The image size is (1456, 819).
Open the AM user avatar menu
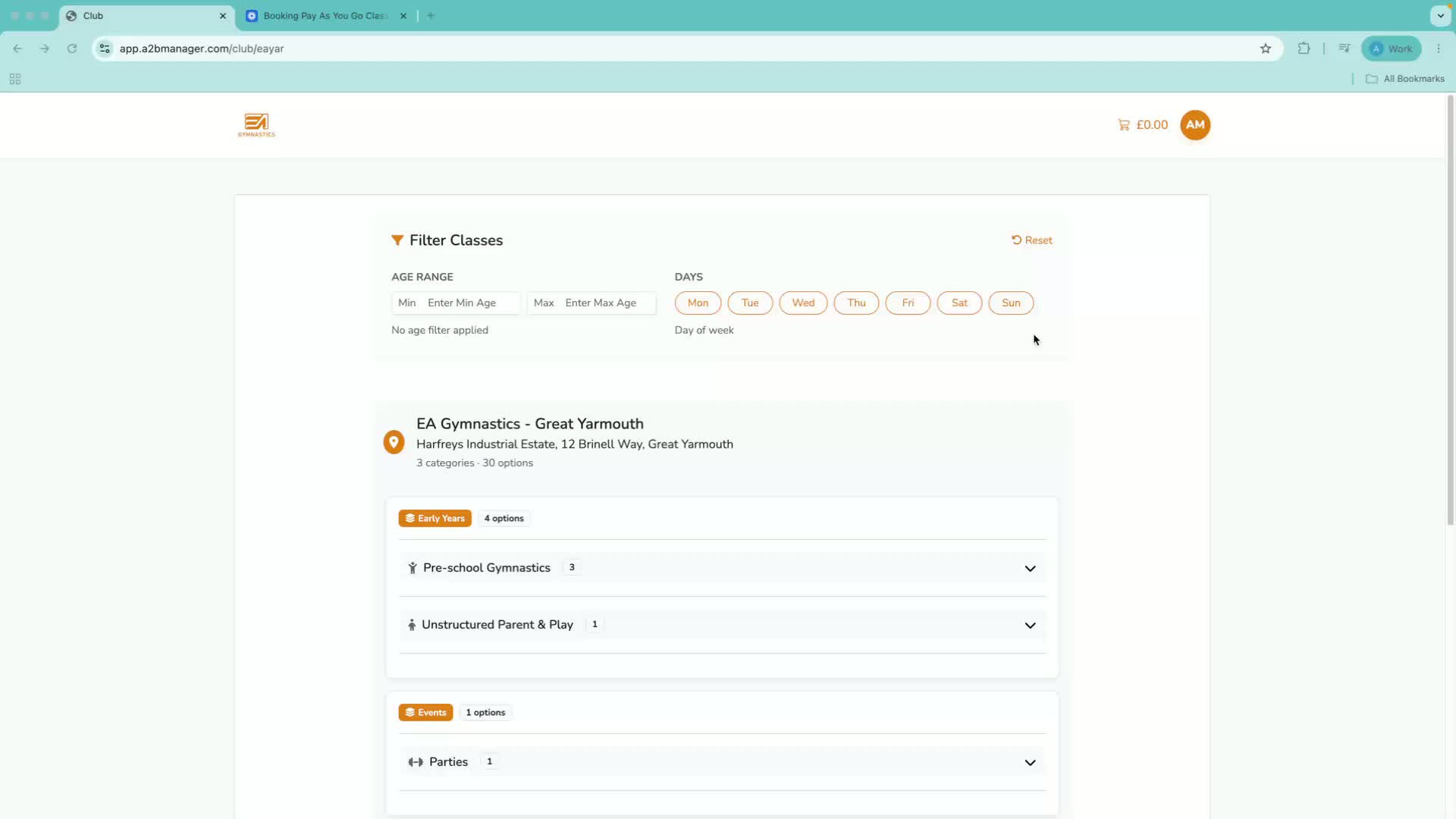click(x=1195, y=125)
